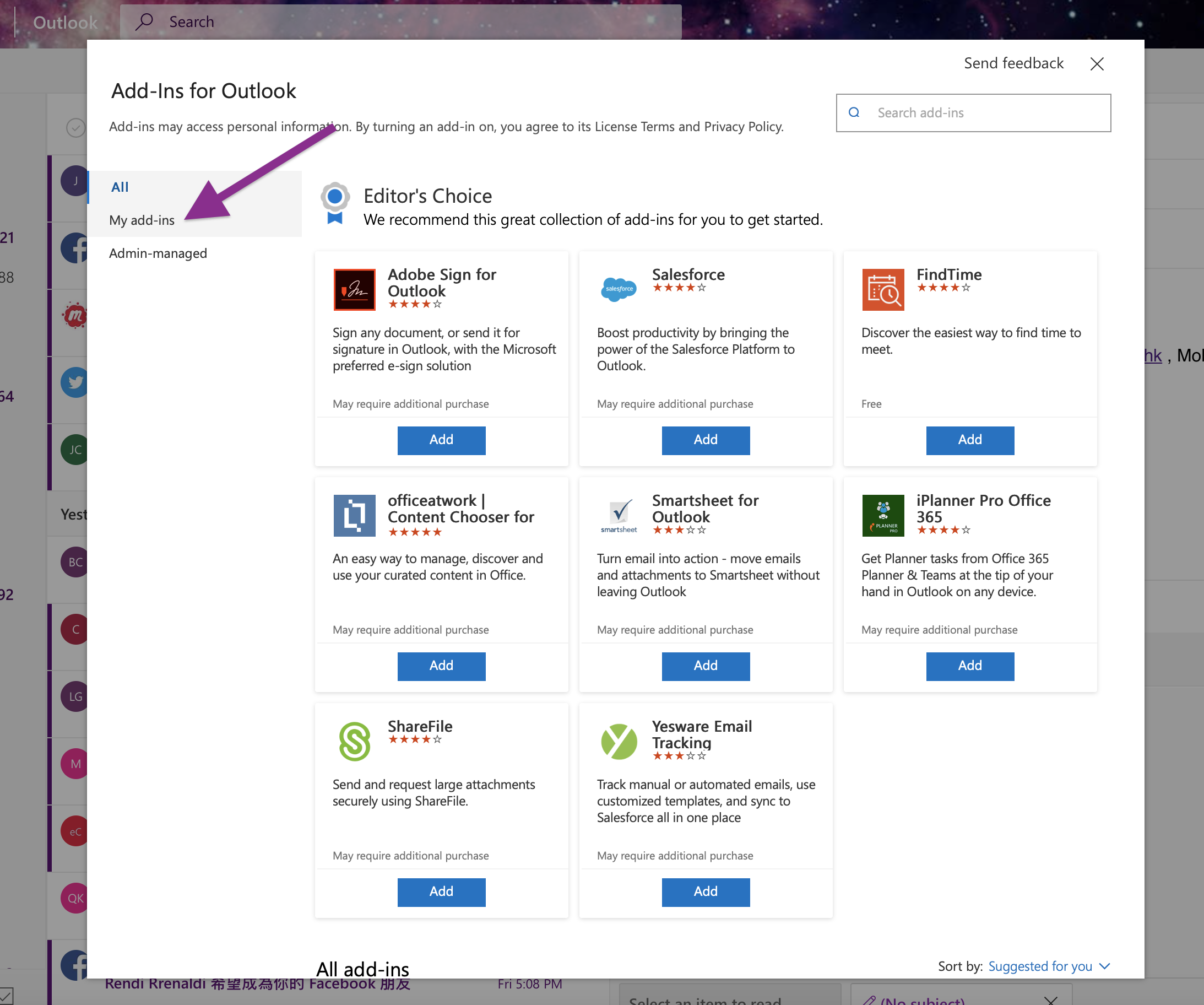Click the pencil icon on No subject draft

click(869, 1001)
